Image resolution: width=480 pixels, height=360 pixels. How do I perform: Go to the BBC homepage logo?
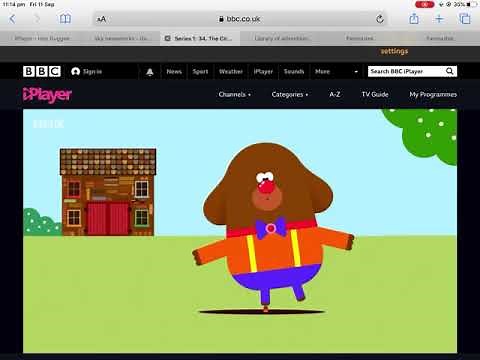[42, 71]
